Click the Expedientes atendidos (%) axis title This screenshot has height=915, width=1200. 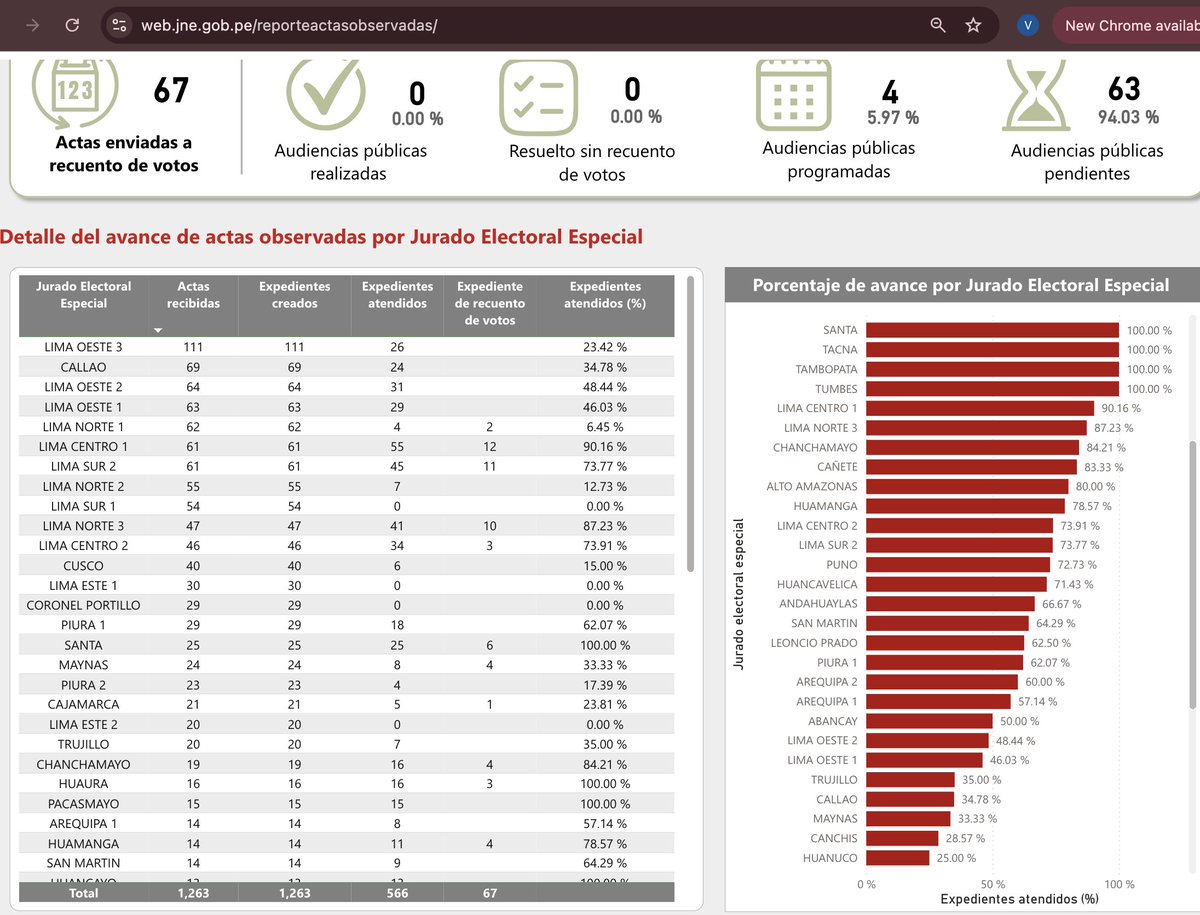tap(1019, 899)
